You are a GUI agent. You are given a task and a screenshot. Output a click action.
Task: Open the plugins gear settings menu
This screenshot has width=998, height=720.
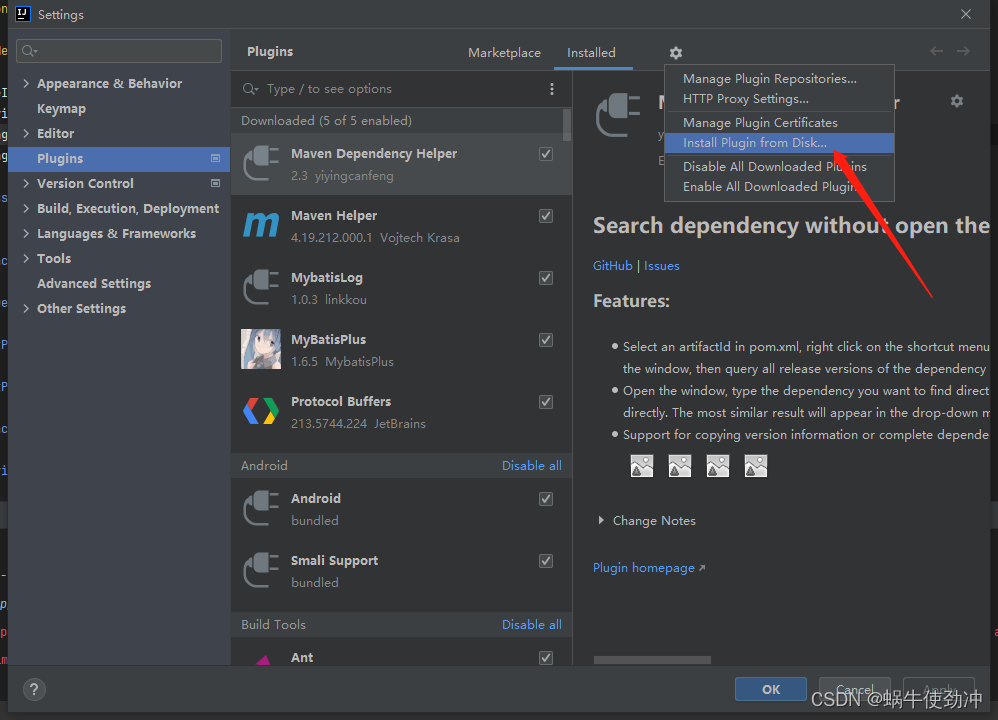coord(676,53)
